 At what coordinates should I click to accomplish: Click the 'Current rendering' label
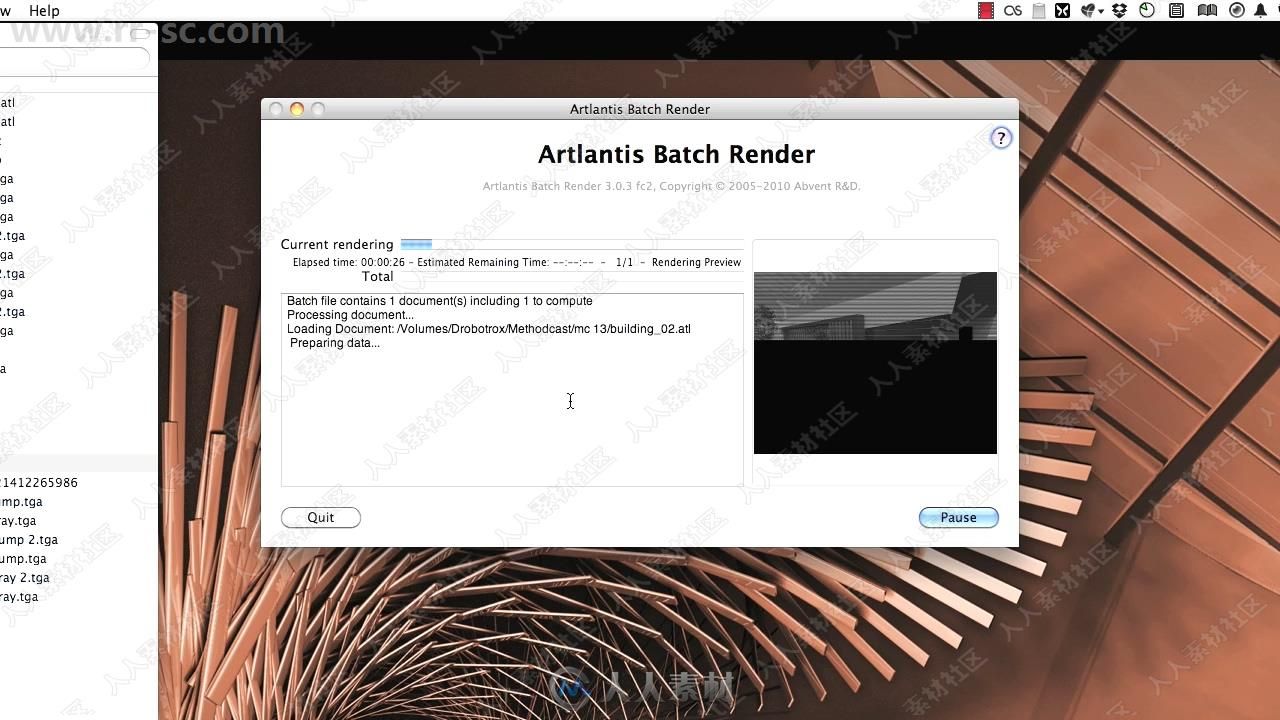coord(337,244)
